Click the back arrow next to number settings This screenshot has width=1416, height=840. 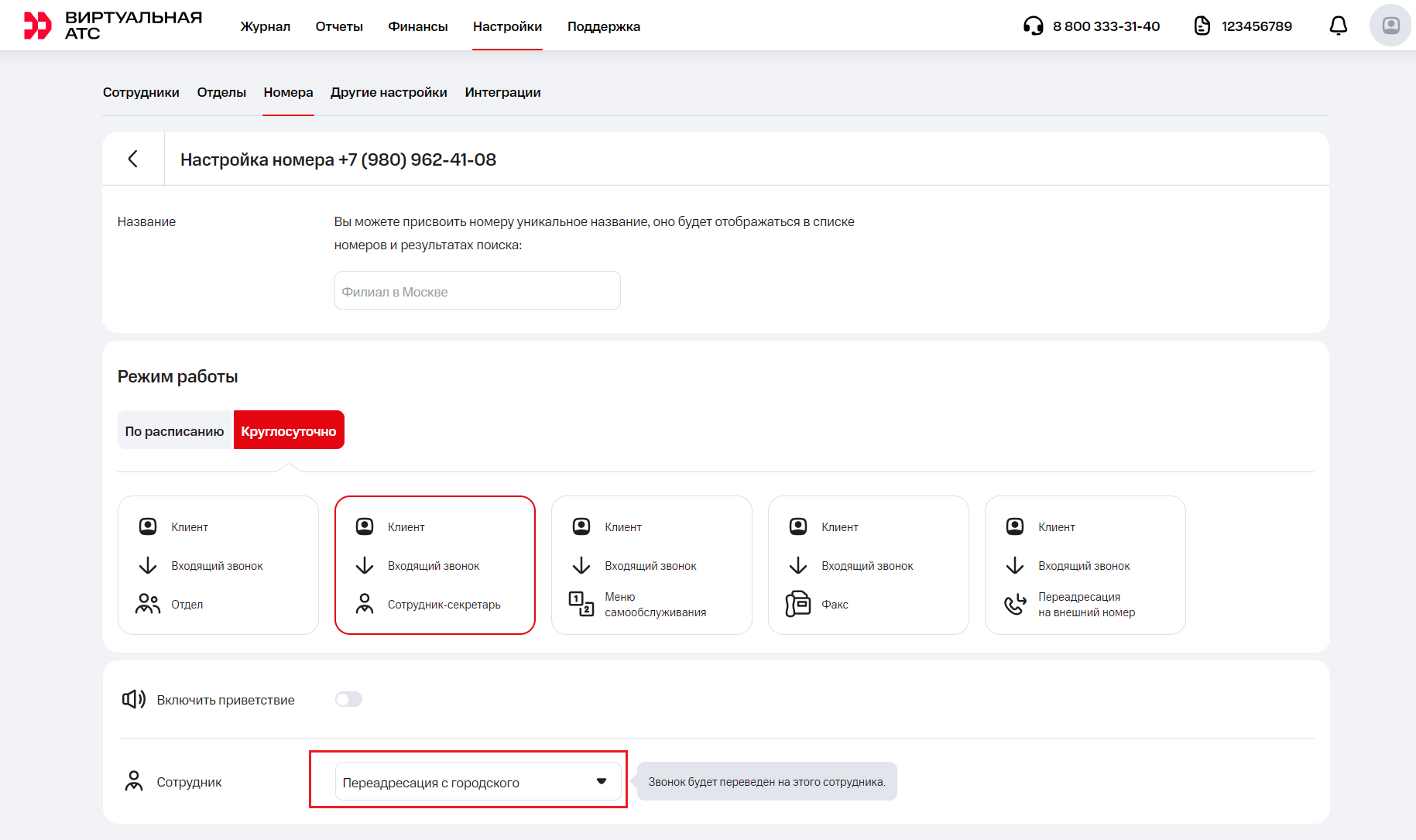click(x=133, y=159)
